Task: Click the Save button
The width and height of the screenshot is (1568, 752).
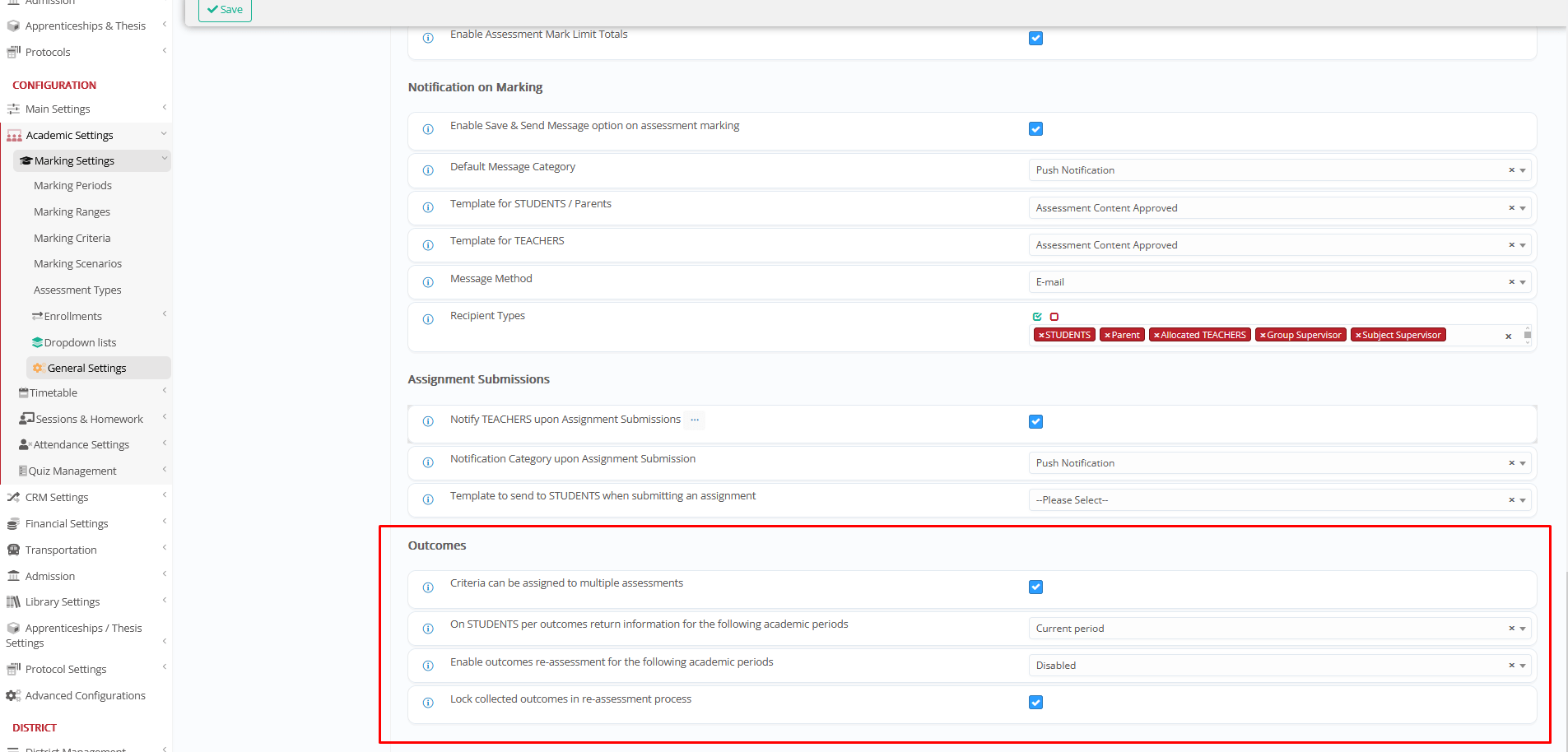Action: click(225, 10)
